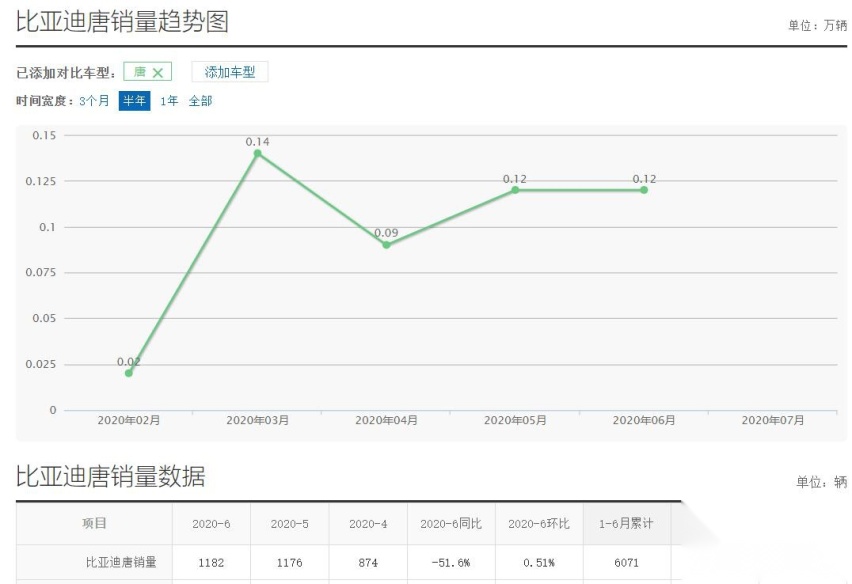The height and width of the screenshot is (584, 852).
Task: Click the 2020年03月 axis label
Action: tap(258, 420)
